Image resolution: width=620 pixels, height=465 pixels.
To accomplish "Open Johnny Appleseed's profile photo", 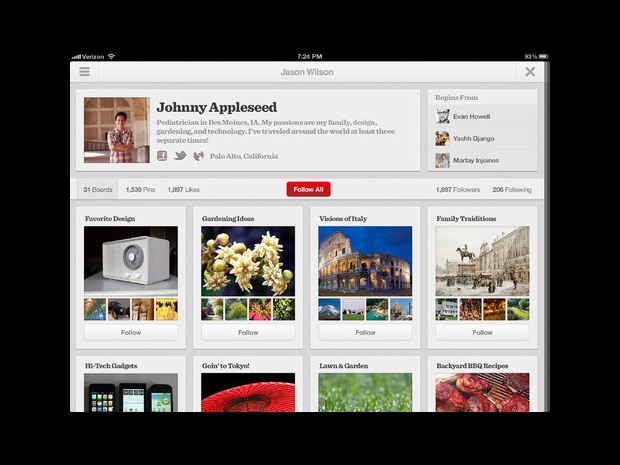I will click(117, 130).
